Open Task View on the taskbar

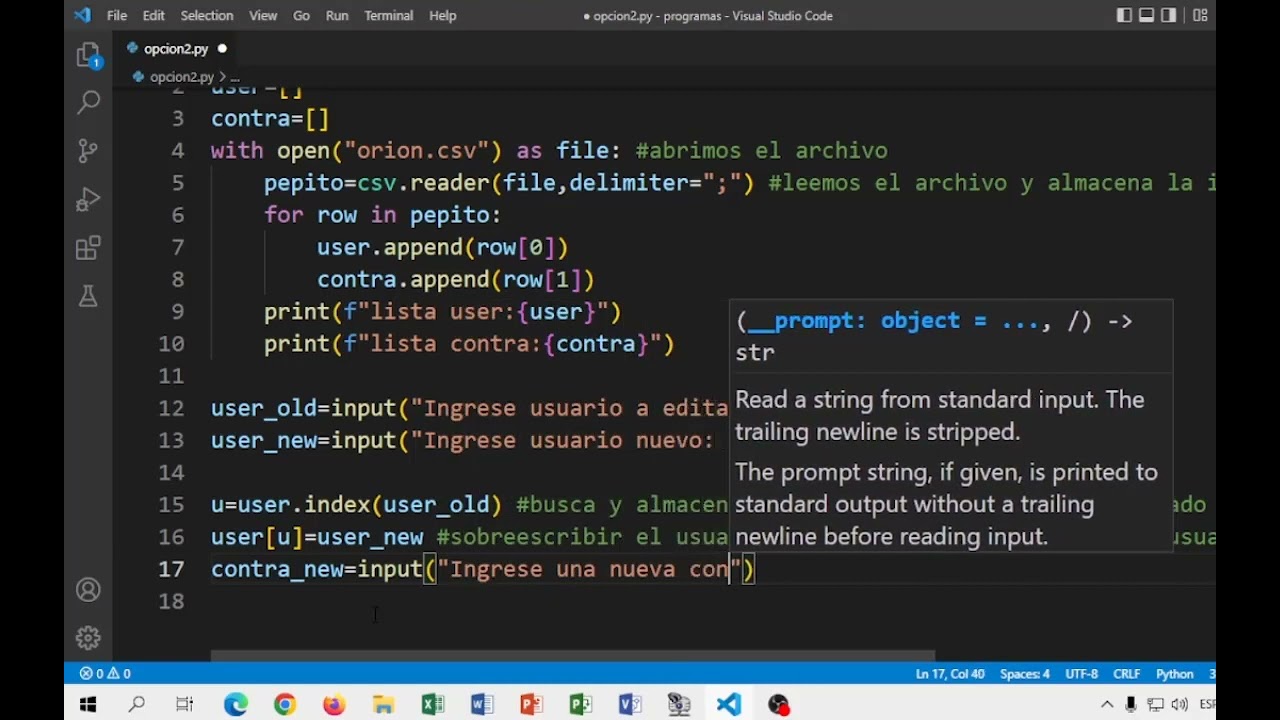tap(185, 705)
